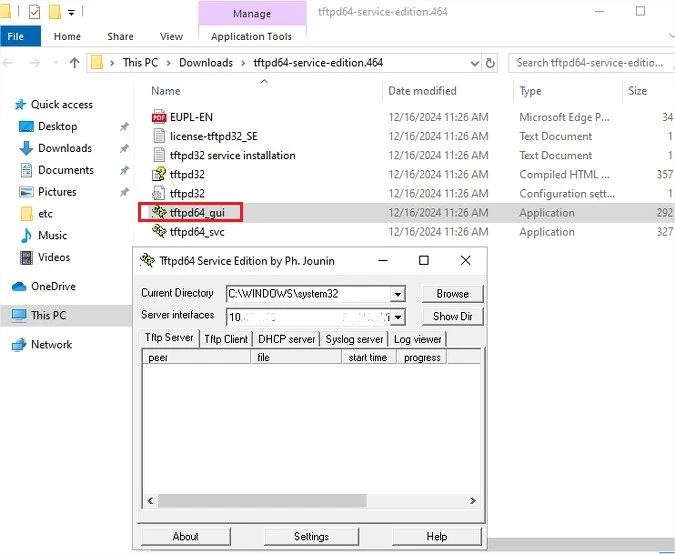Click the OneDrive cloud icon

point(19,286)
